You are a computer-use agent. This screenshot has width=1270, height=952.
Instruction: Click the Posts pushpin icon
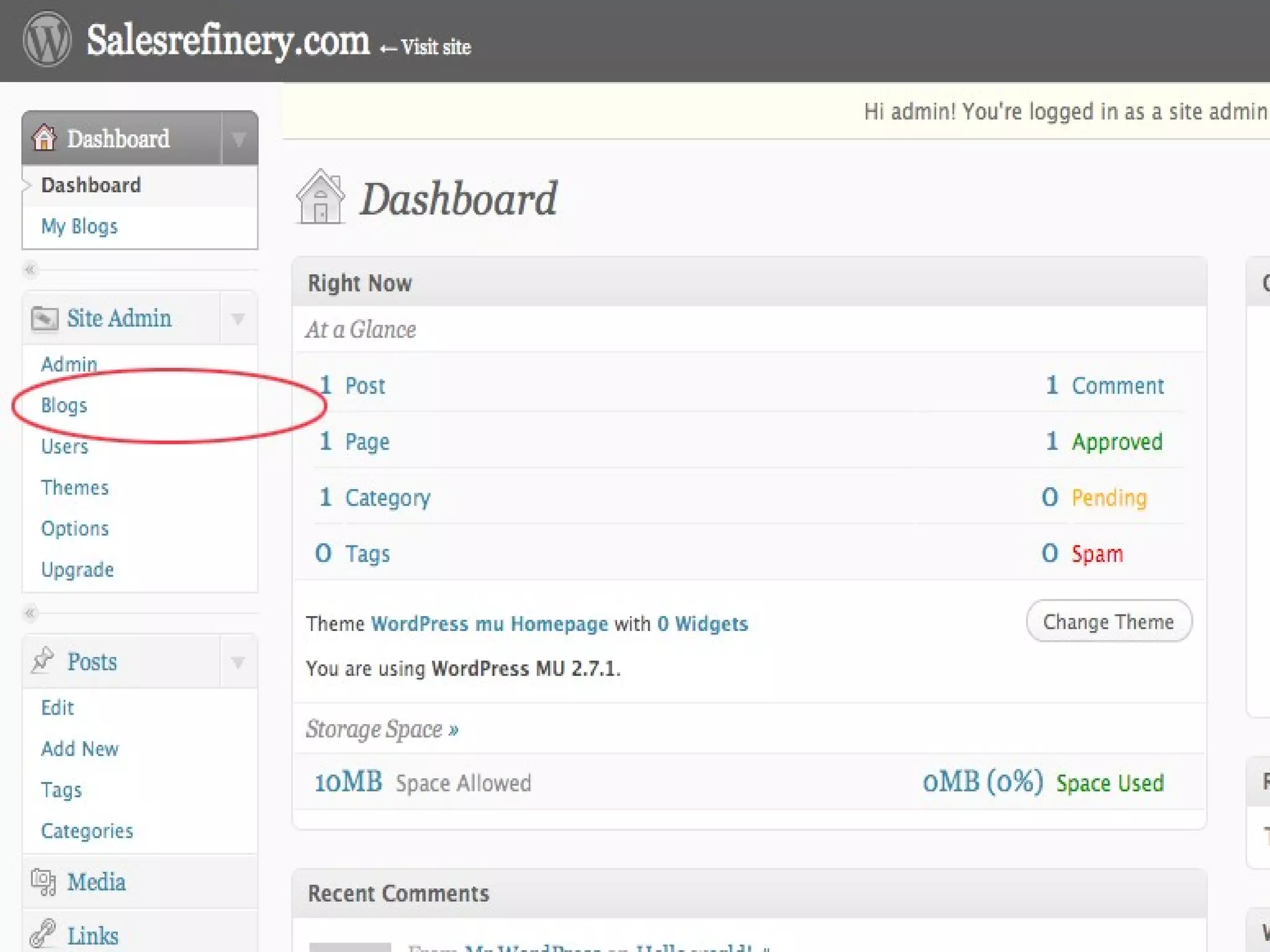click(x=43, y=661)
